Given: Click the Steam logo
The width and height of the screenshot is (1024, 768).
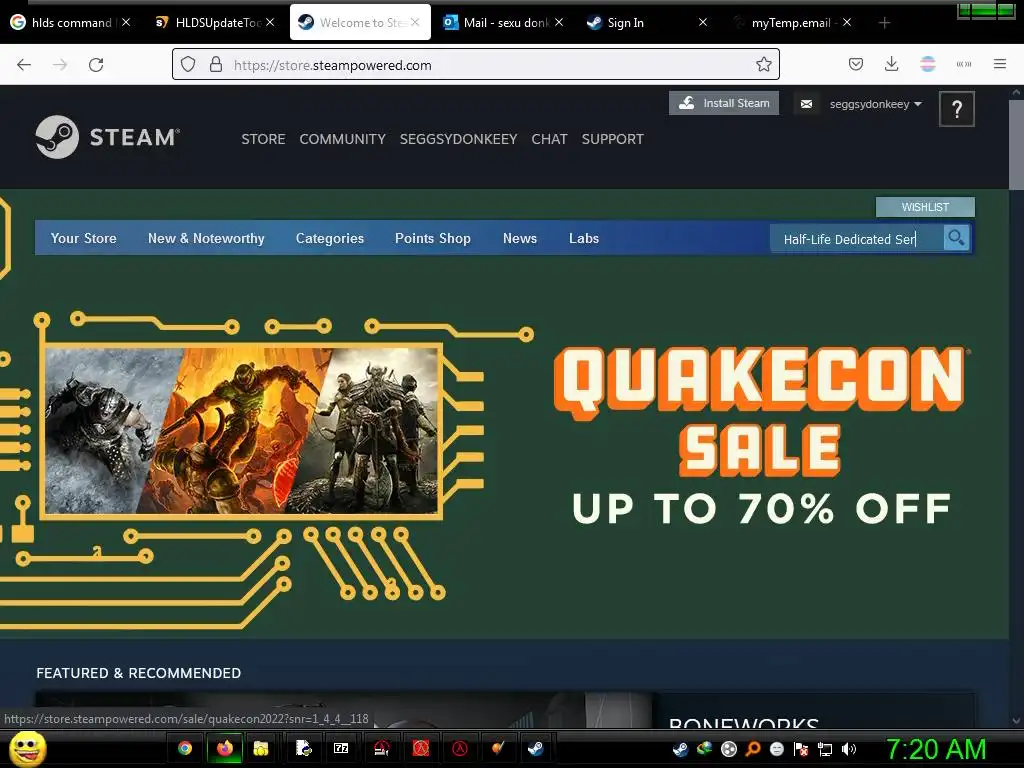Looking at the screenshot, I should (x=108, y=137).
